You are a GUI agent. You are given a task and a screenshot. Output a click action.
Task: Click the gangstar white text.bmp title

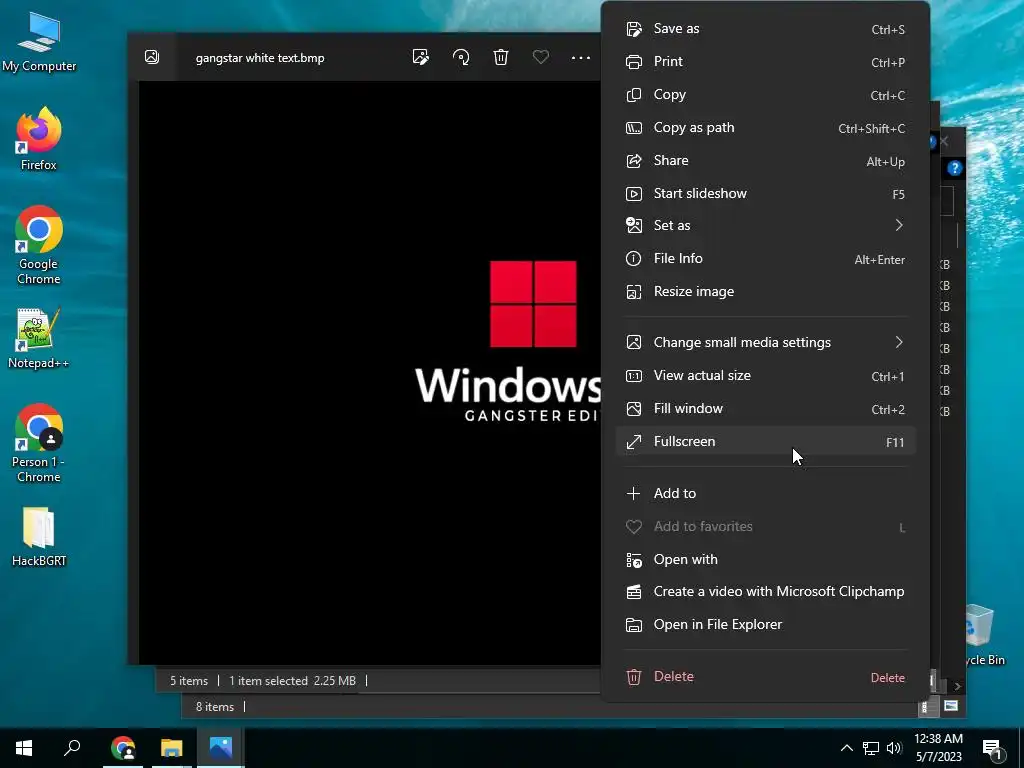point(260,58)
